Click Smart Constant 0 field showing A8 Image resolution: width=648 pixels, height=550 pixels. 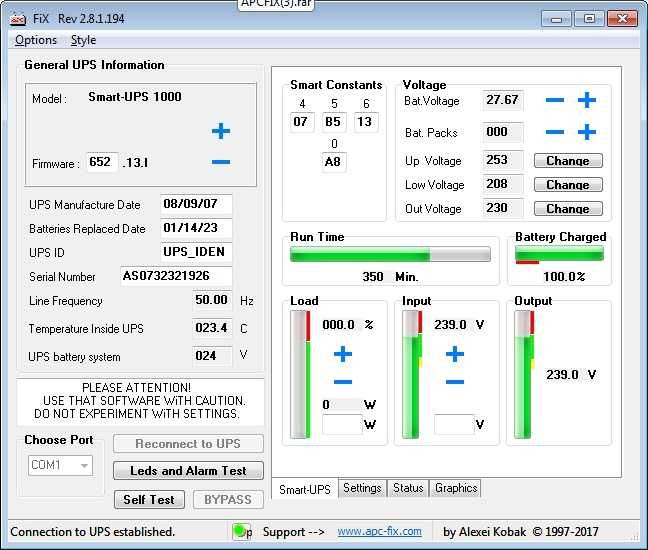[334, 162]
